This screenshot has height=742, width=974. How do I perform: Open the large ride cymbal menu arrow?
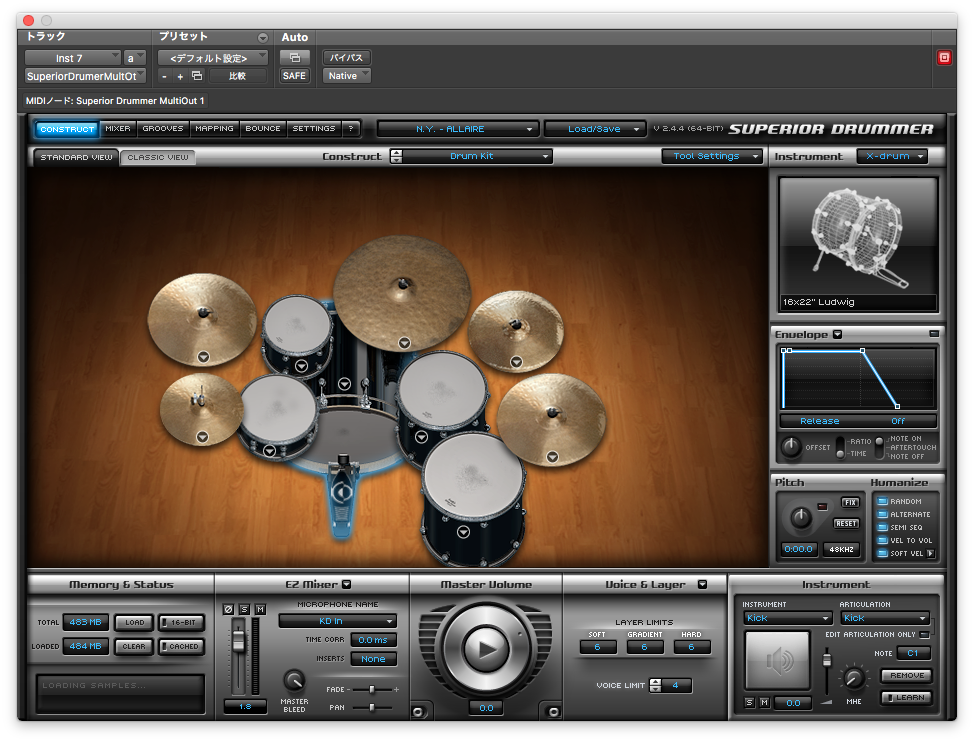pos(404,343)
